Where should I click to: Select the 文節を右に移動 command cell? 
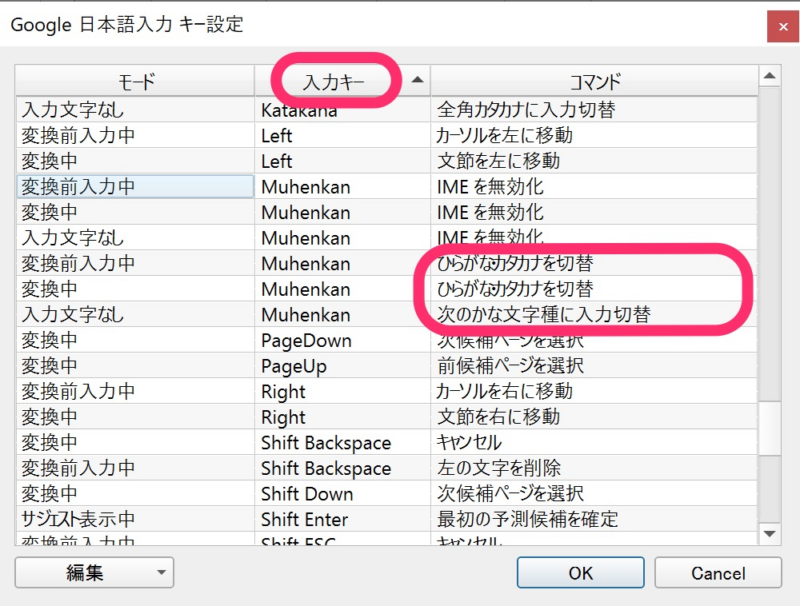click(x=594, y=417)
